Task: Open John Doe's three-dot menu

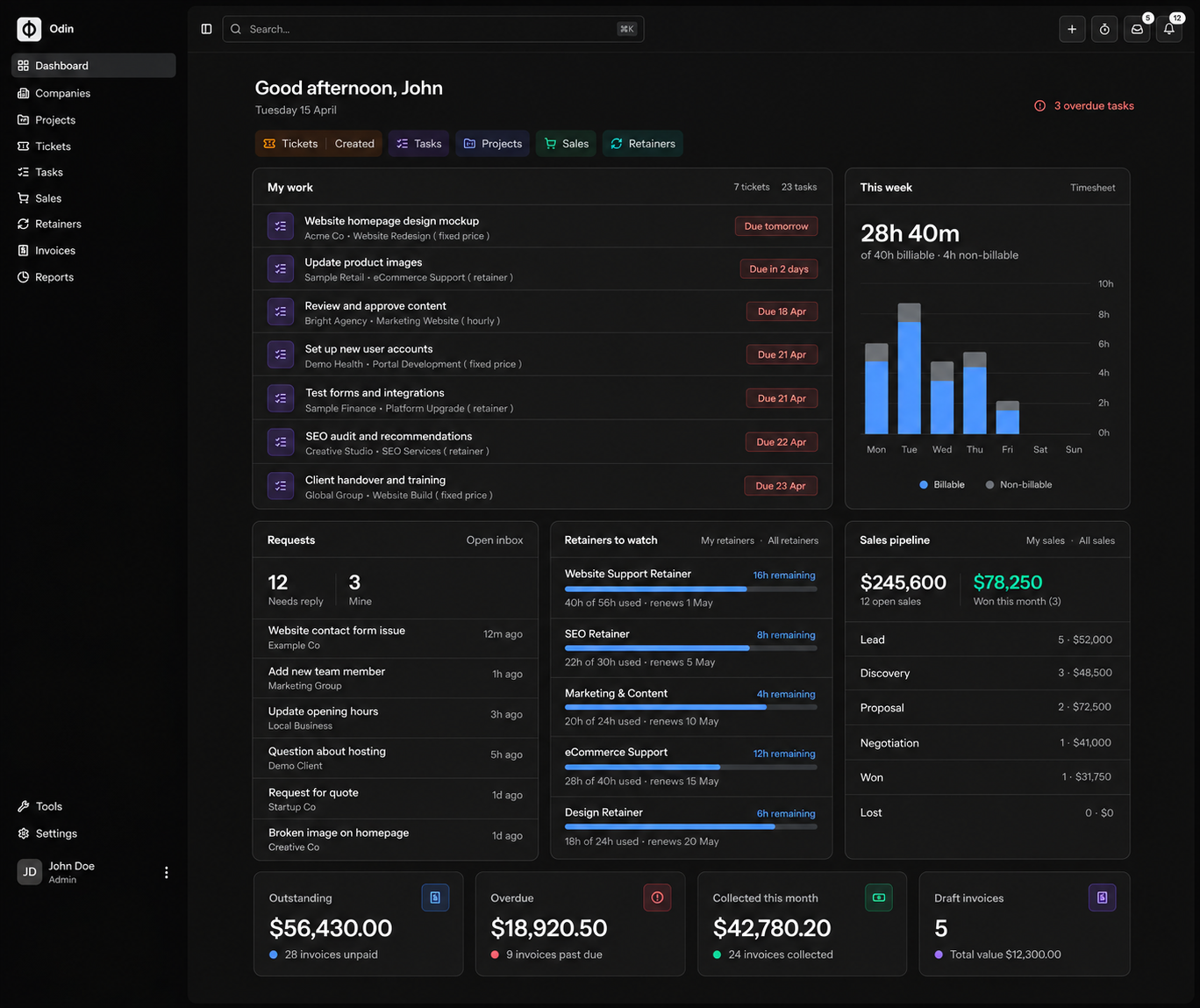Action: 166,872
